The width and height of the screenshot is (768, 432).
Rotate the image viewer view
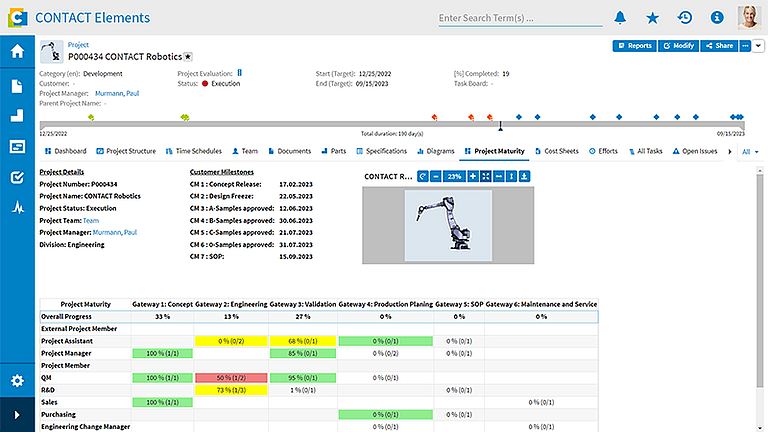[423, 176]
